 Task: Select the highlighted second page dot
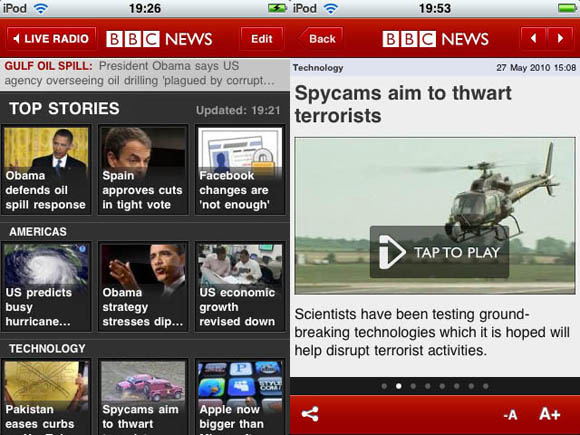click(x=398, y=386)
